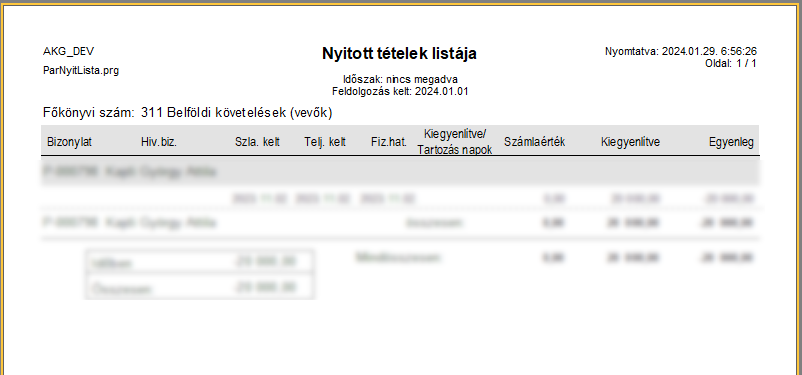Click the "Kiegyenlítve/ Tartozás napok" column header
The height and width of the screenshot is (375, 802).
[x=455, y=142]
